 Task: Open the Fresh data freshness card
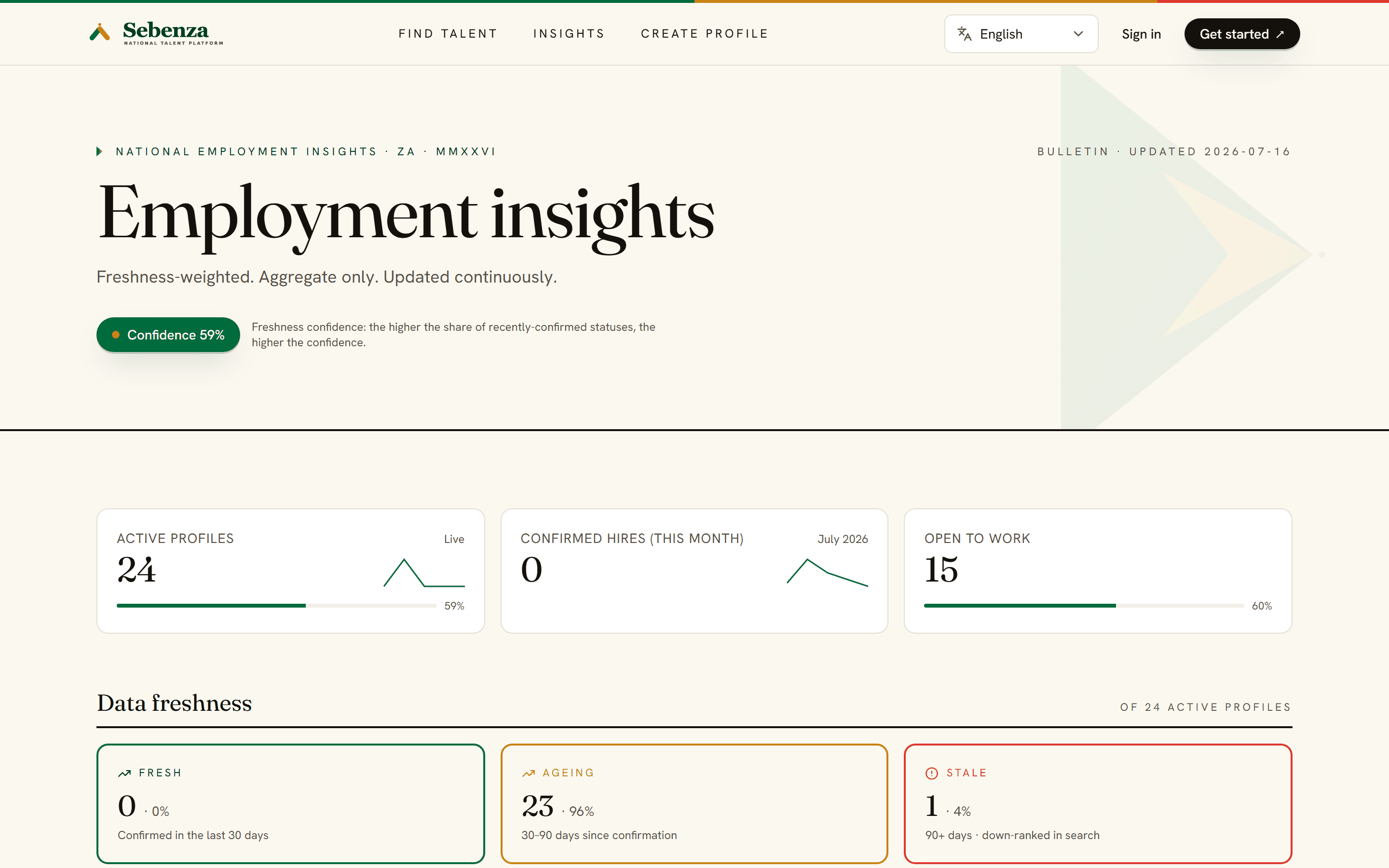coord(290,804)
